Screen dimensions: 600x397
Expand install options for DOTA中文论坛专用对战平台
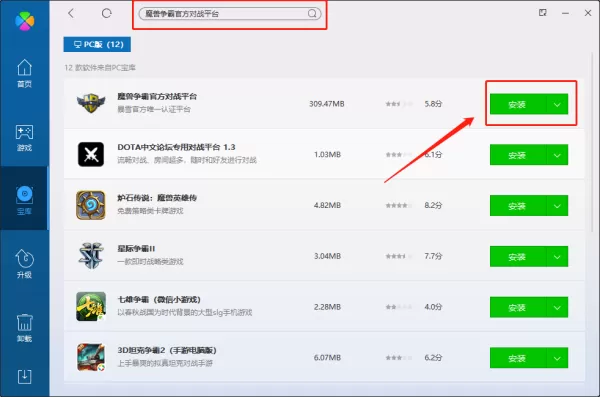point(557,155)
